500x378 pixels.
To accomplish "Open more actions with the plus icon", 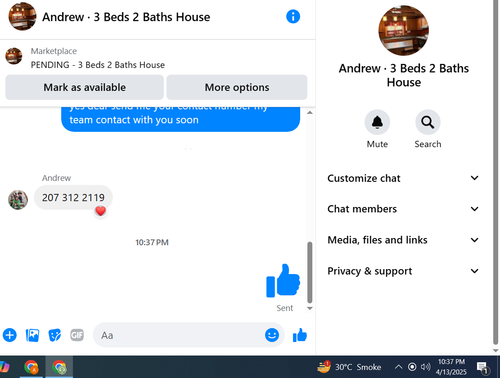I will coord(10,335).
